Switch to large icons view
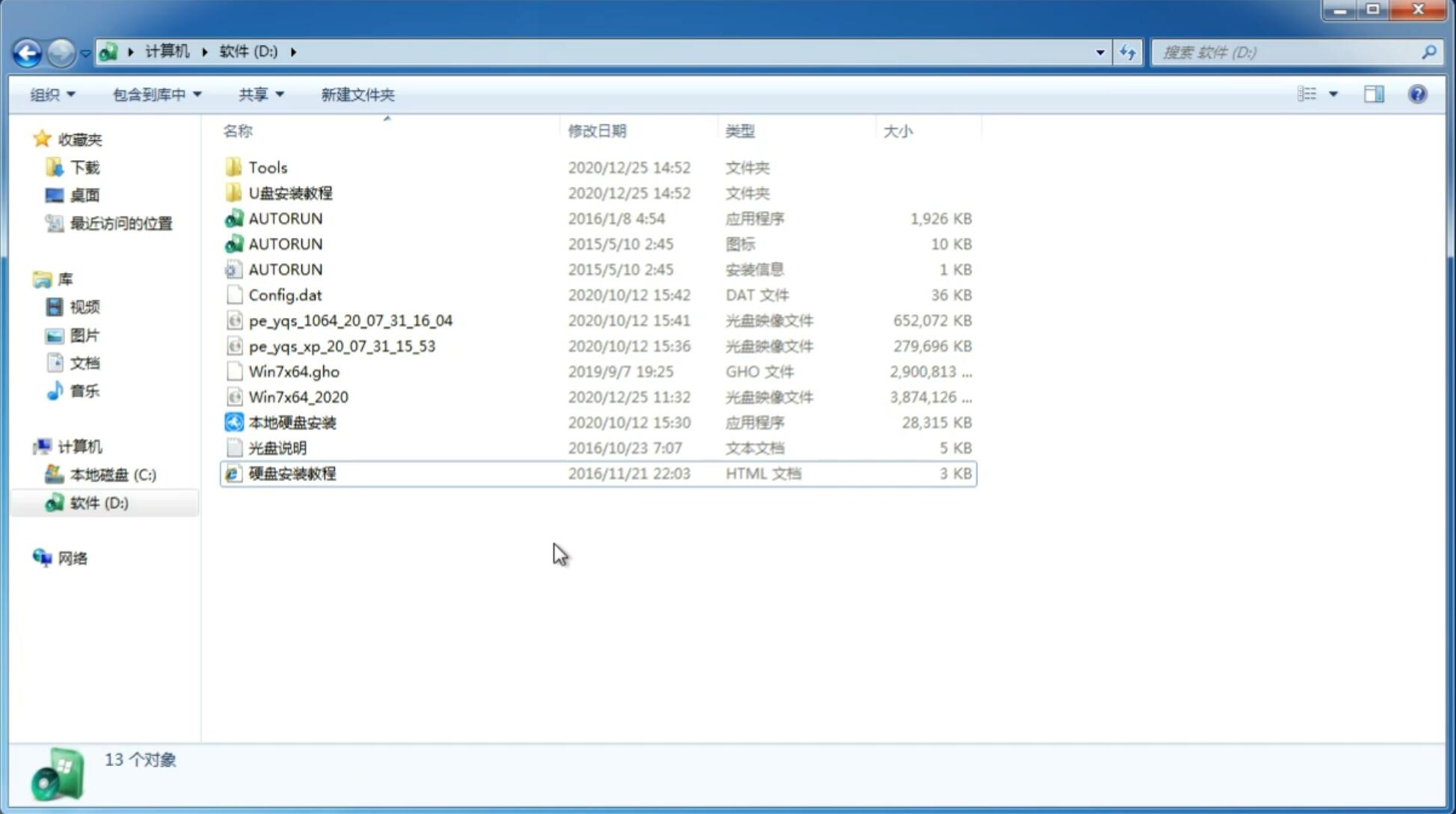The image size is (1456, 814). click(1332, 94)
